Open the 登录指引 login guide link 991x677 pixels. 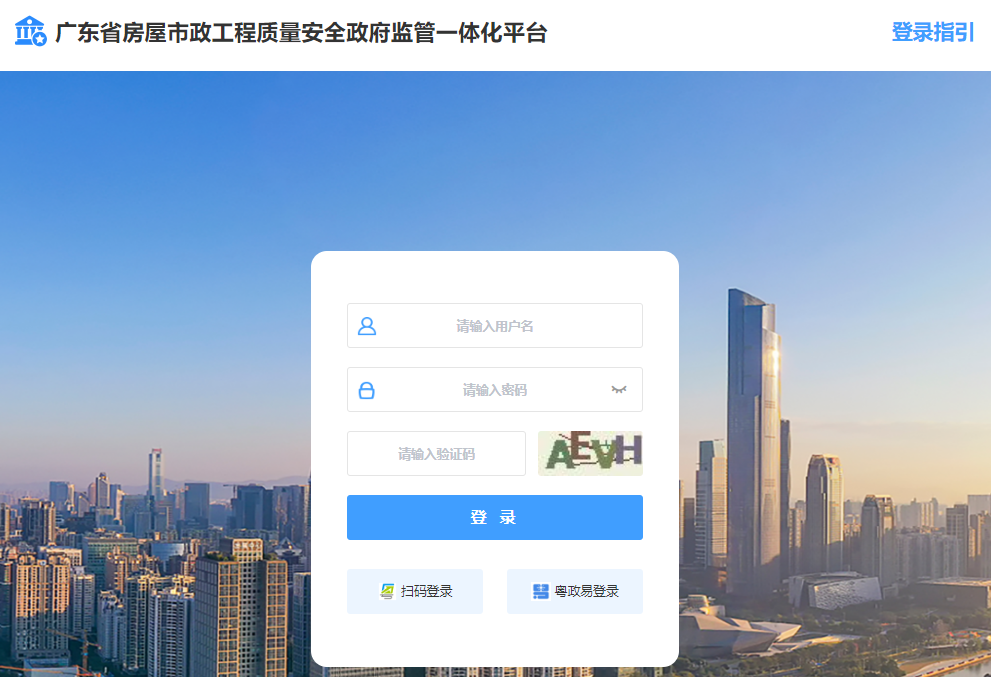[933, 32]
